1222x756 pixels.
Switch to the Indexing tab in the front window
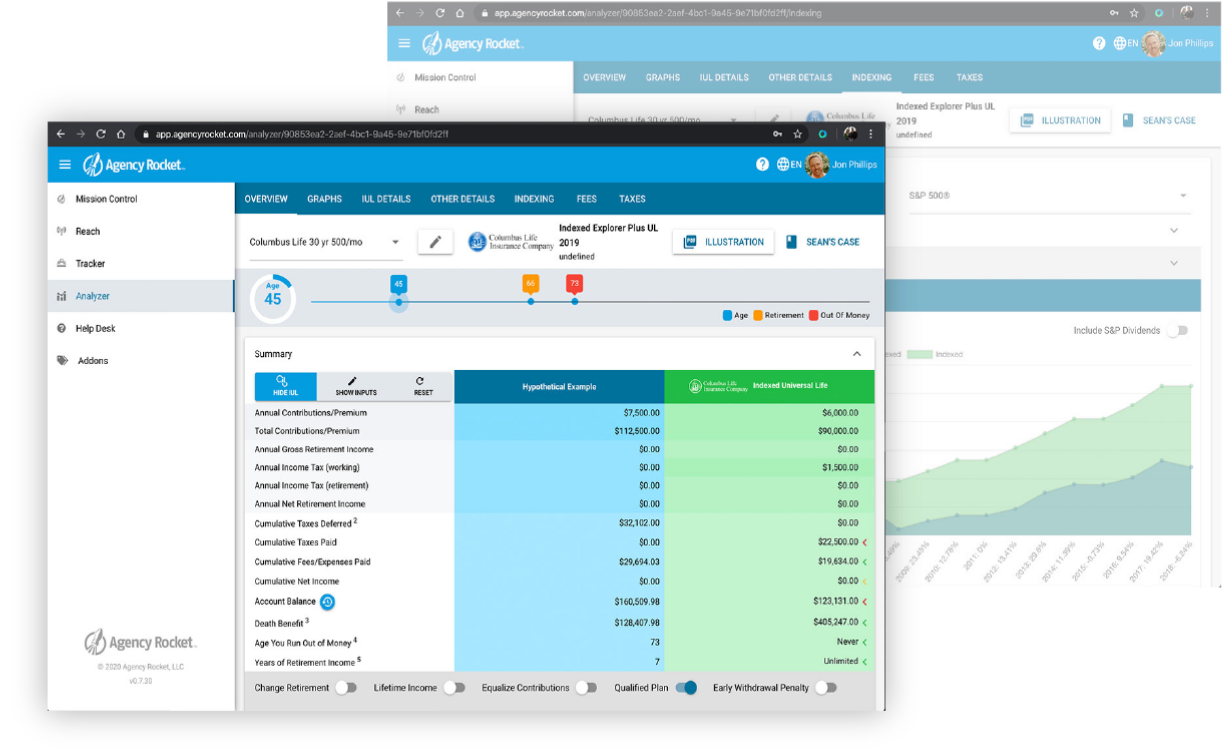pos(534,199)
